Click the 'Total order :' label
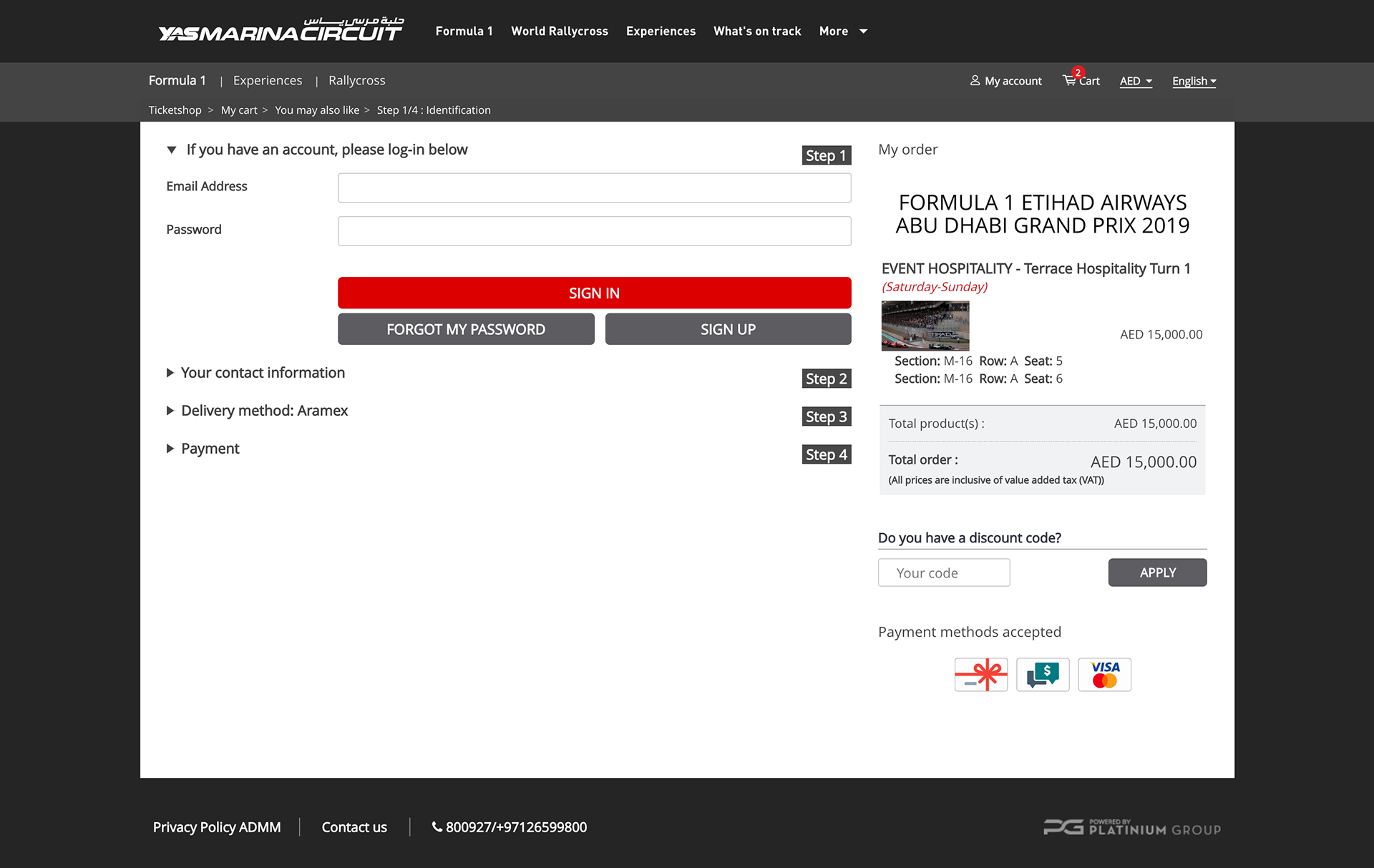This screenshot has height=868, width=1374. (x=923, y=459)
